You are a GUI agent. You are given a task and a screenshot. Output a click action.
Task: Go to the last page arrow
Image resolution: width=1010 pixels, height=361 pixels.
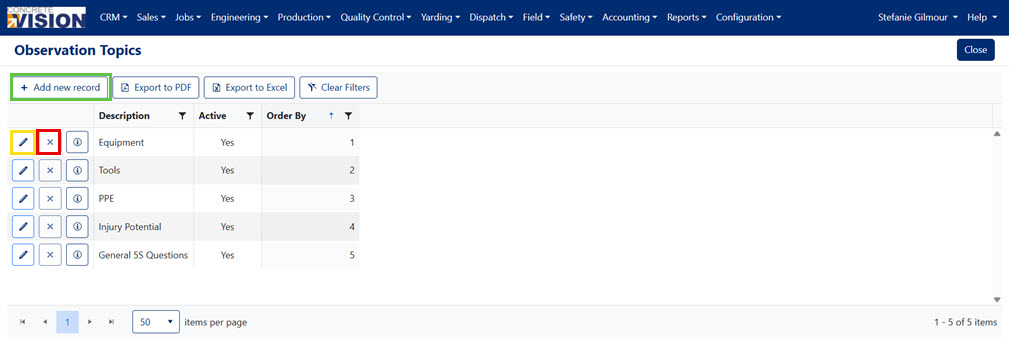click(111, 322)
